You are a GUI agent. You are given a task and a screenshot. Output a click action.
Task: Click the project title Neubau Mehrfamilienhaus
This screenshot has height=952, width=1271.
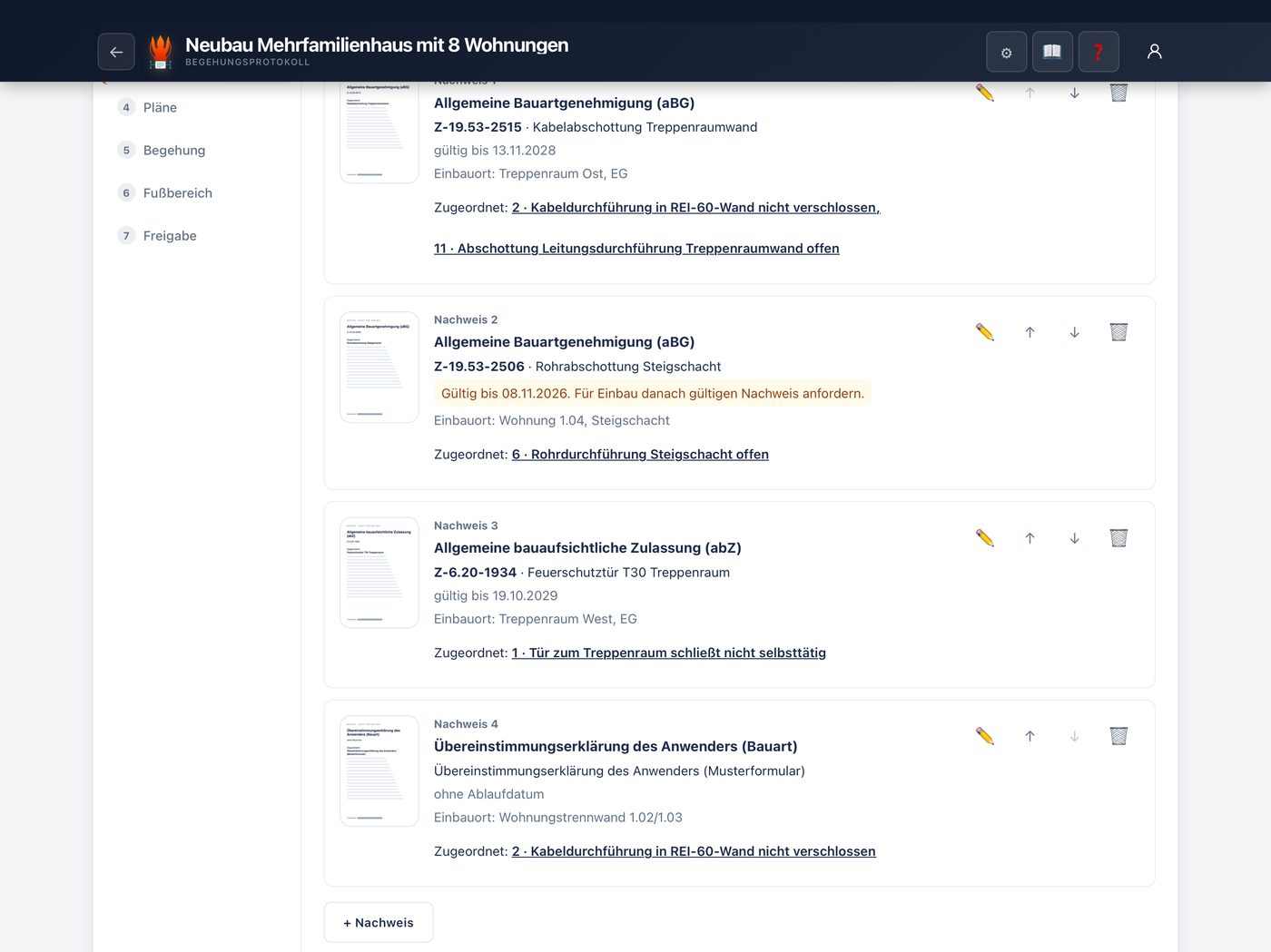(377, 44)
